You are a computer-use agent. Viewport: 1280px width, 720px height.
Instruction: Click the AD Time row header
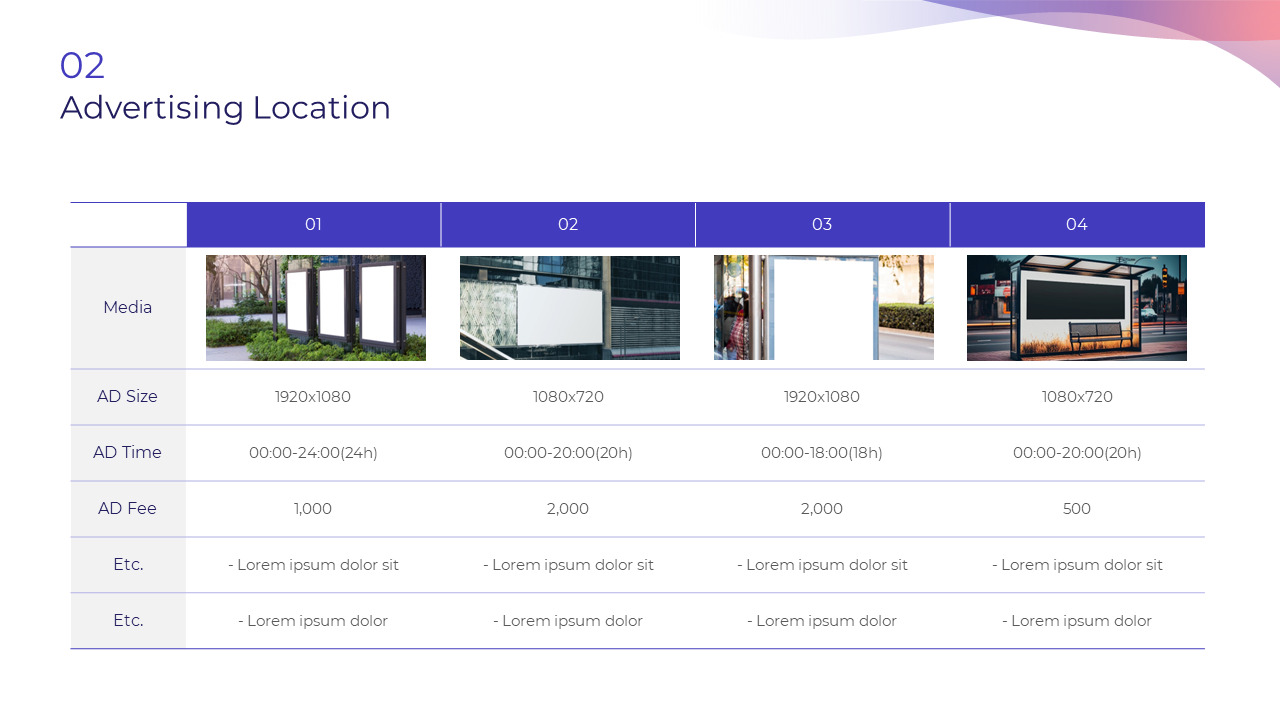point(128,452)
